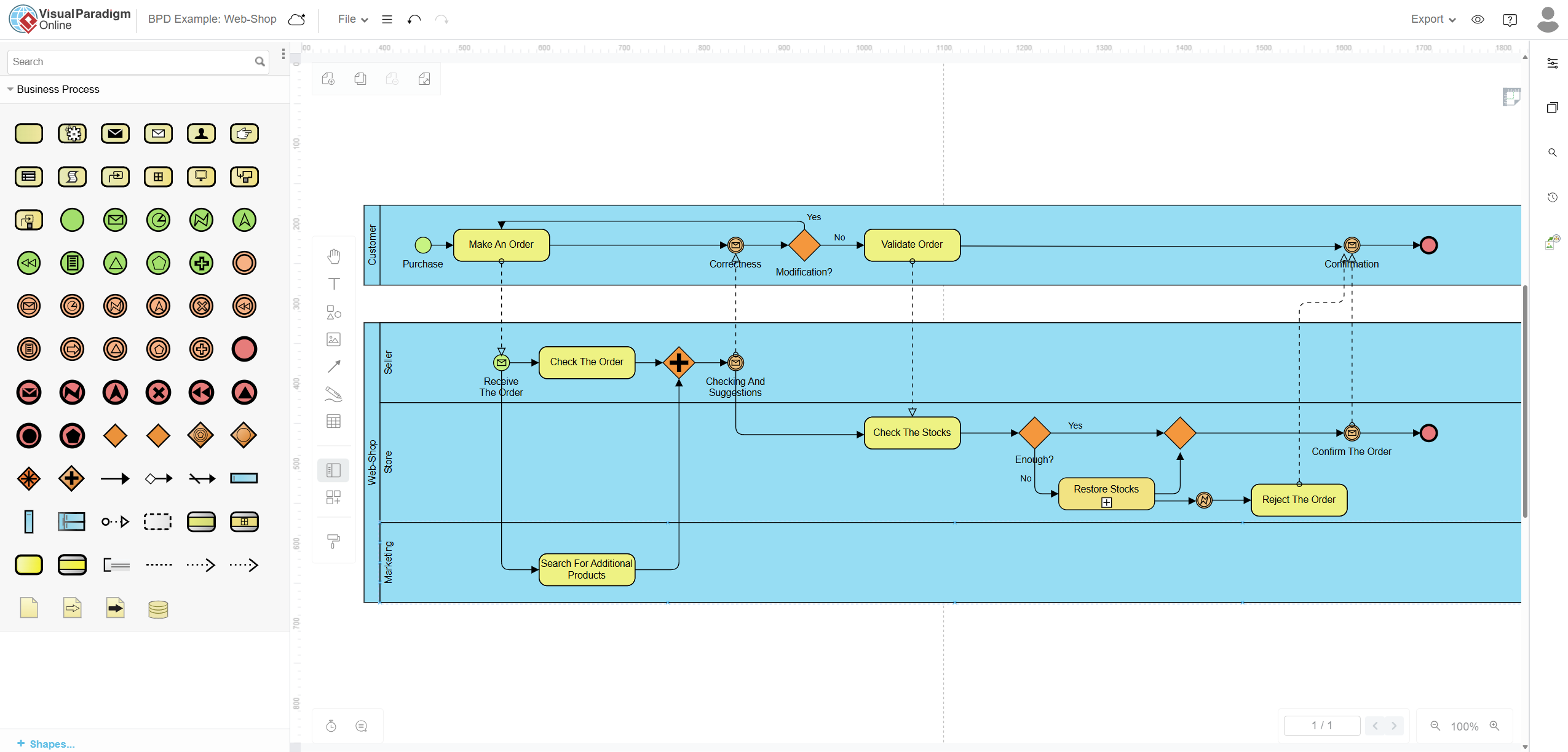Image resolution: width=1568 pixels, height=752 pixels.
Task: Open the comments bubble icon
Action: click(x=361, y=726)
